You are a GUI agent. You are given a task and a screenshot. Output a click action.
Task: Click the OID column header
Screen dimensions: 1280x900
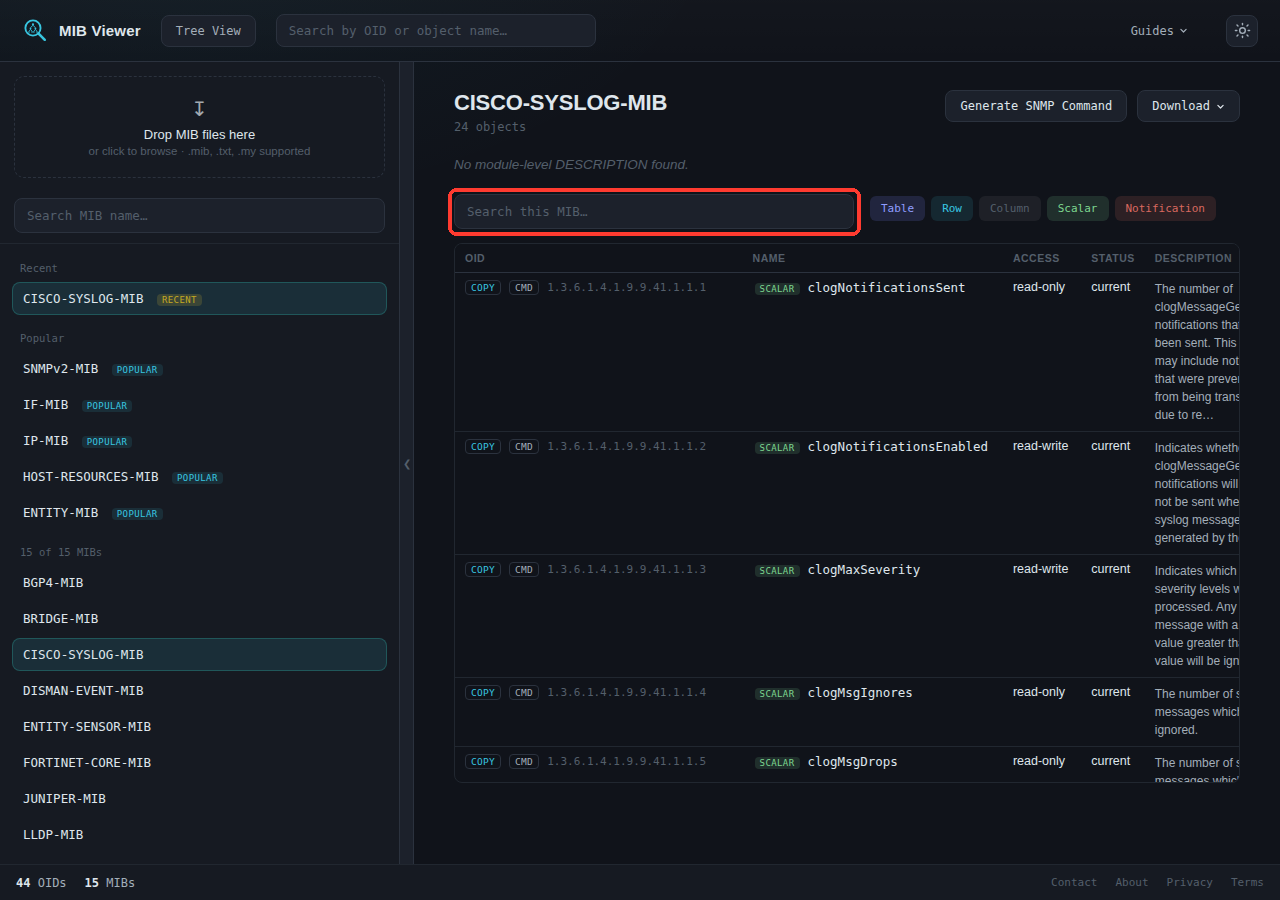pyautogui.click(x=475, y=258)
